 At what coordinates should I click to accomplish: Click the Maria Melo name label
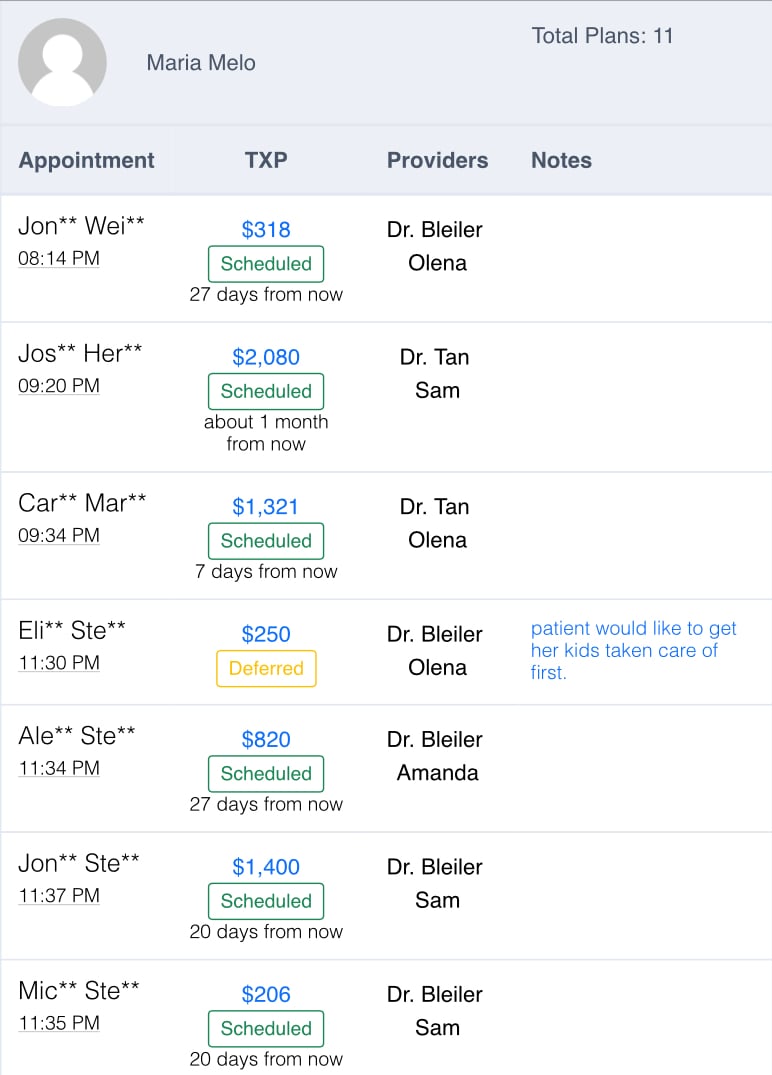click(201, 63)
